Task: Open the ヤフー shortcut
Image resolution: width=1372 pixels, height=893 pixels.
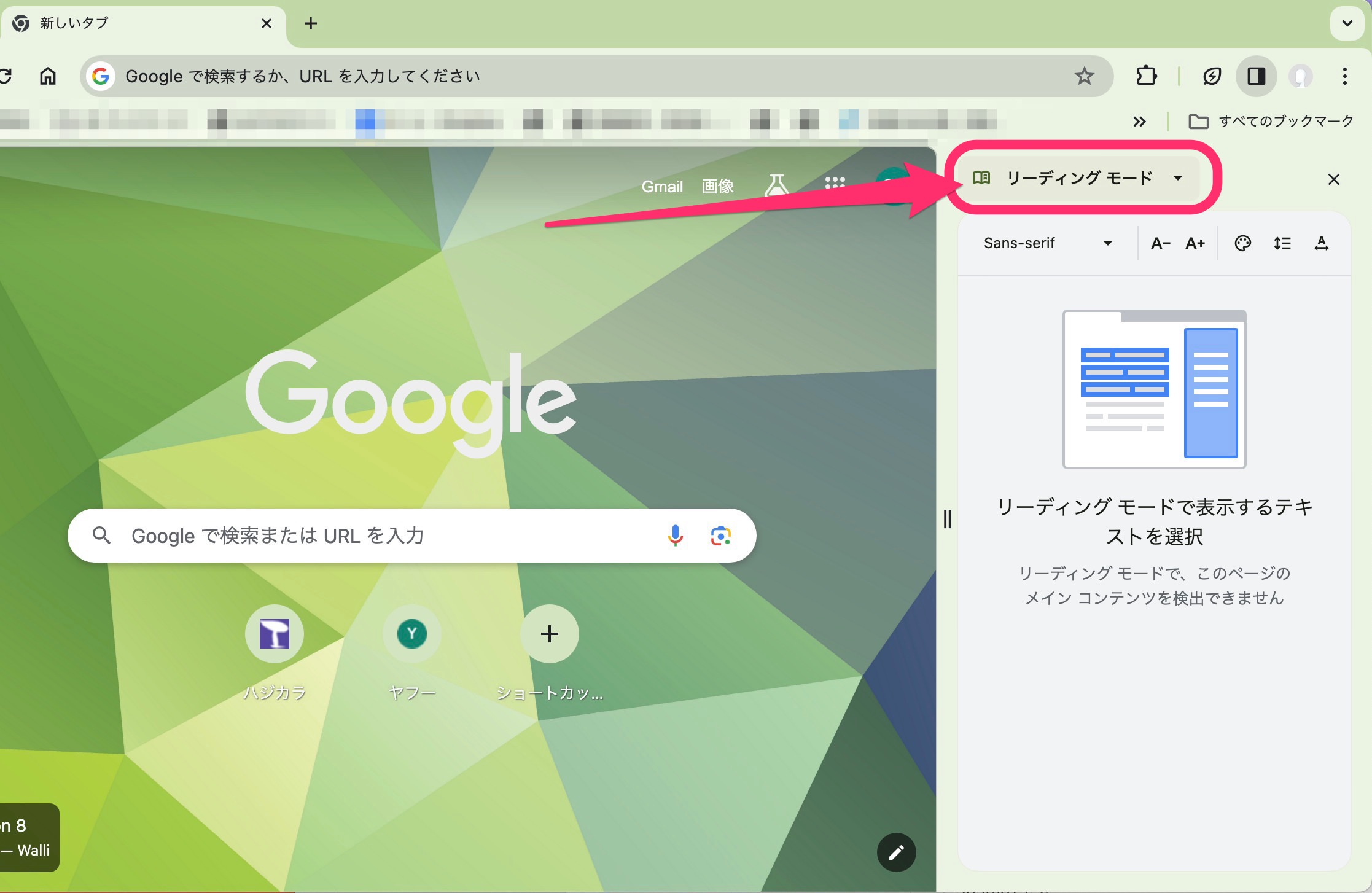Action: [412, 653]
